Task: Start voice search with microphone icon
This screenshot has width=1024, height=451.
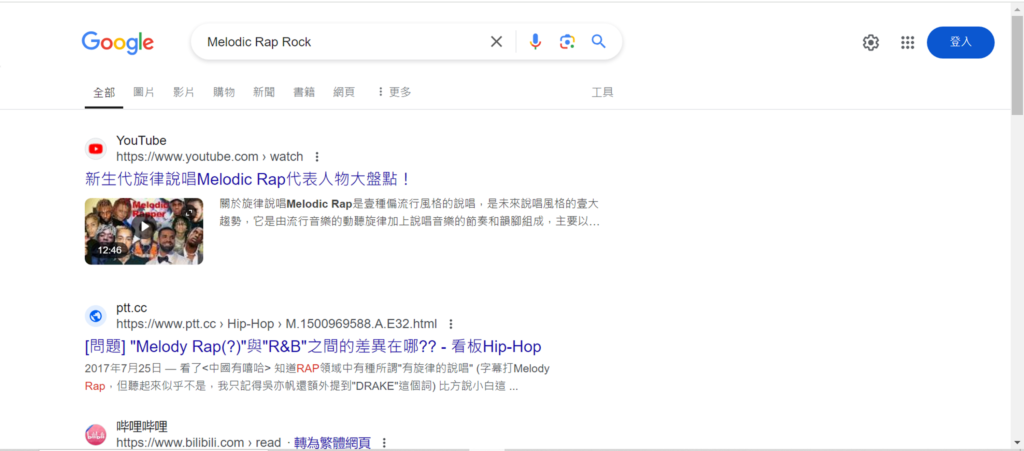Action: tap(535, 42)
